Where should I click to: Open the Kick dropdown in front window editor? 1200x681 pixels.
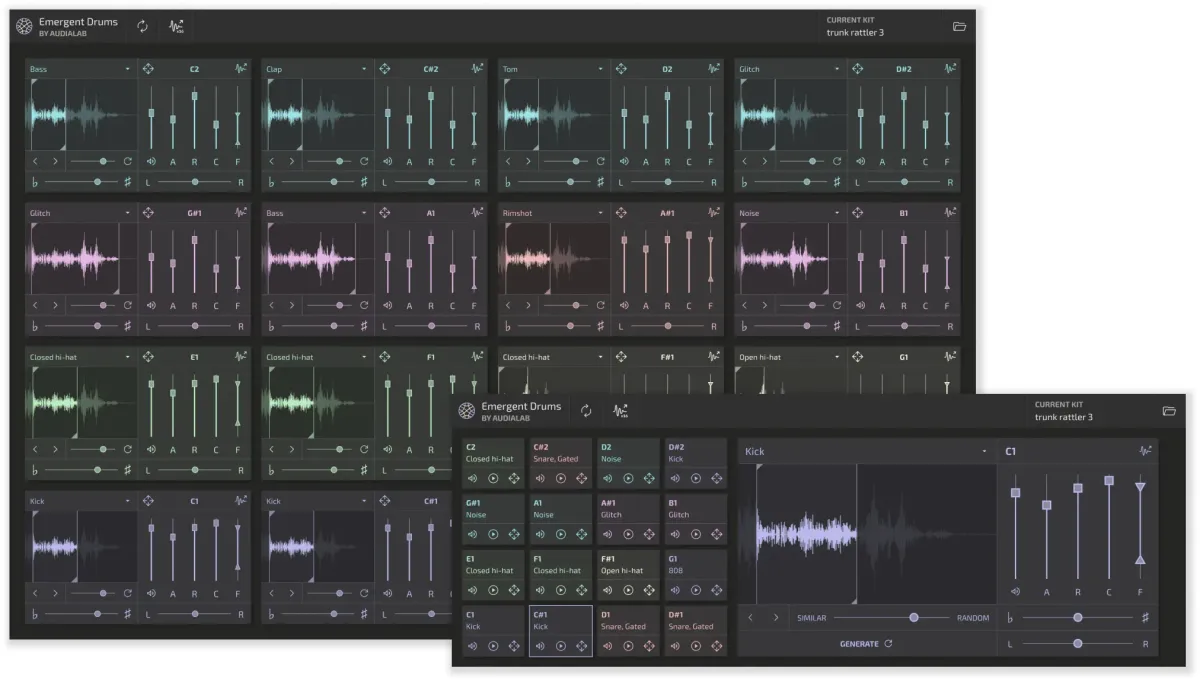coord(867,451)
